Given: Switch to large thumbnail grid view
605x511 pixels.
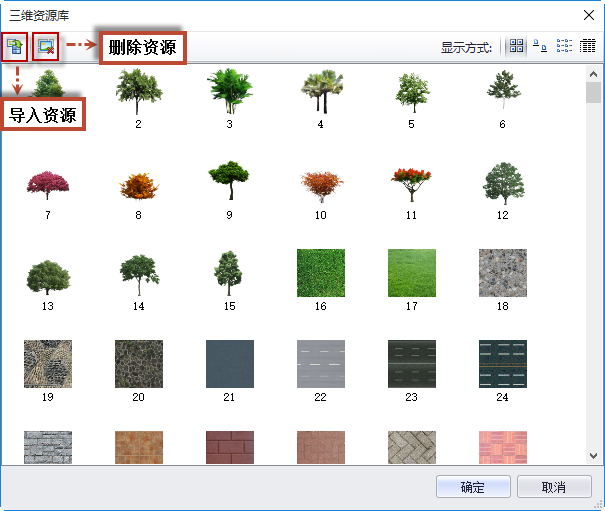Looking at the screenshot, I should 516,46.
